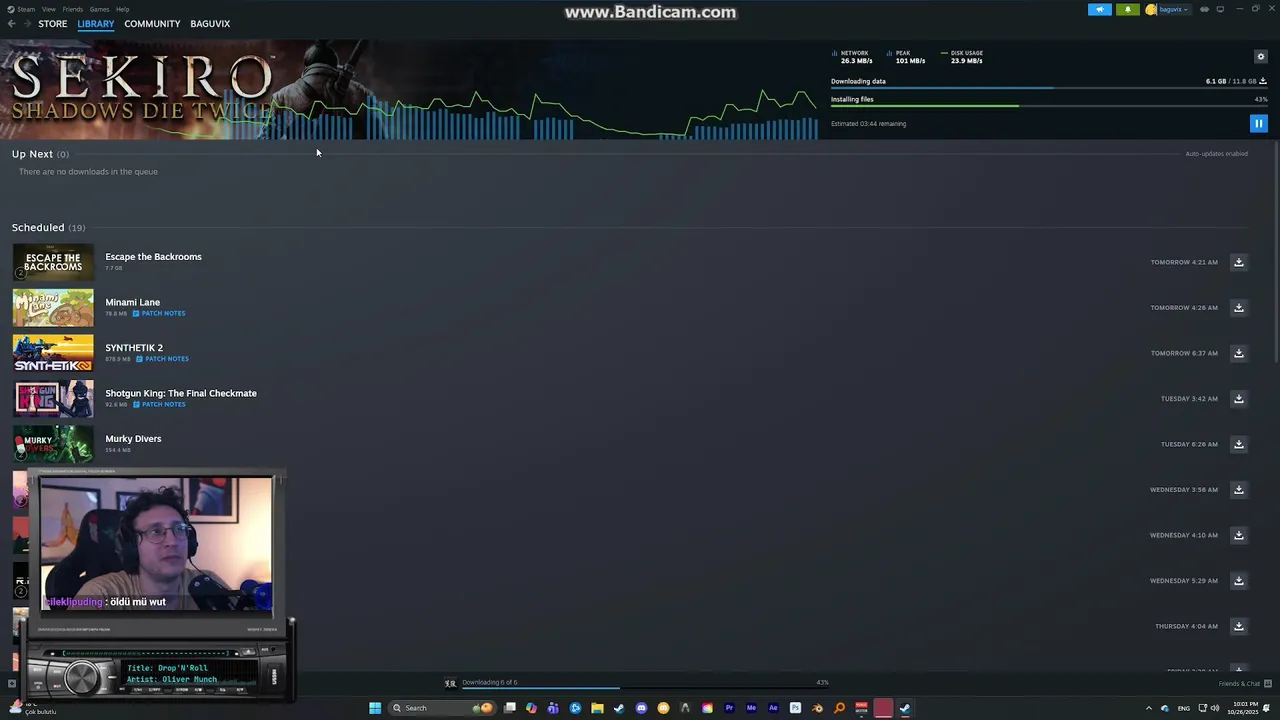Image resolution: width=1280 pixels, height=720 pixels.
Task: Open Steam VR headset icon
Action: click(1204, 9)
